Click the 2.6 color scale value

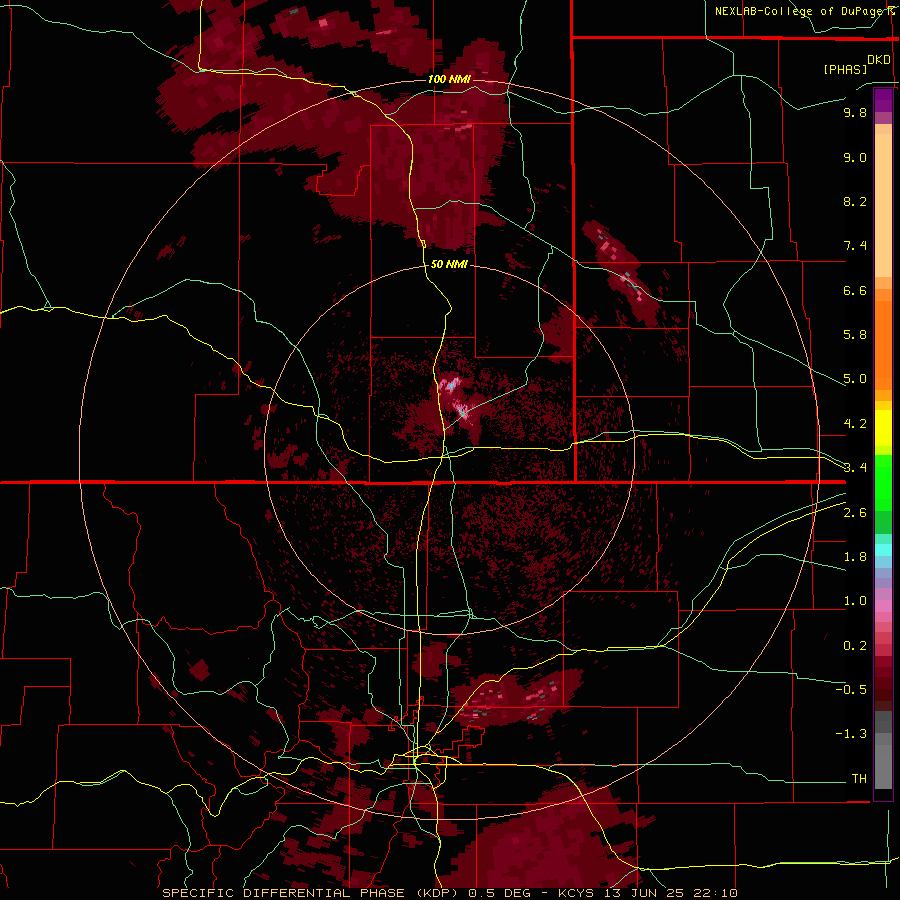point(855,513)
